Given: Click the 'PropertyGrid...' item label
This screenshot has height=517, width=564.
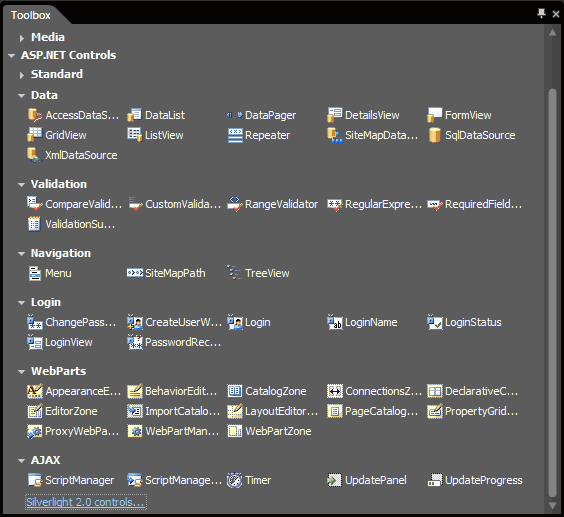Looking at the screenshot, I should click(x=482, y=411).
